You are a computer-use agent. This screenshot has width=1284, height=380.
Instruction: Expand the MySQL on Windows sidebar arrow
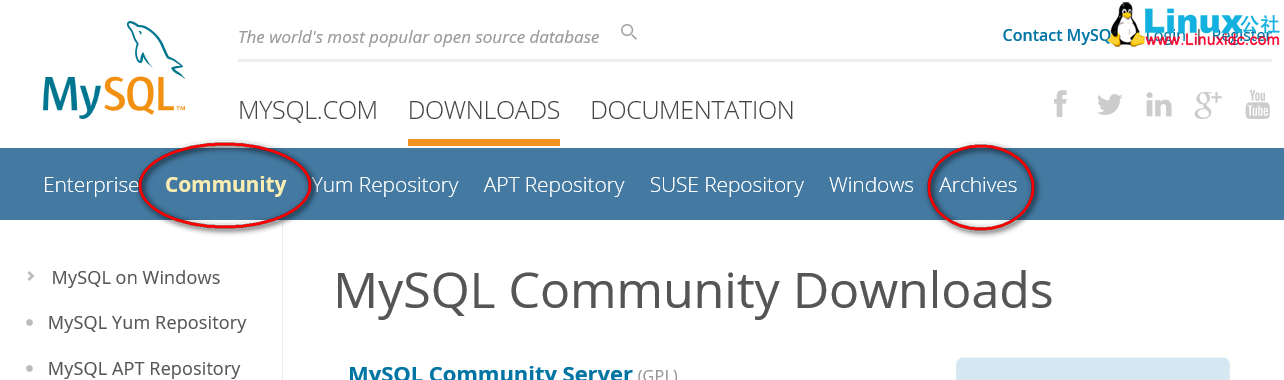[32, 276]
